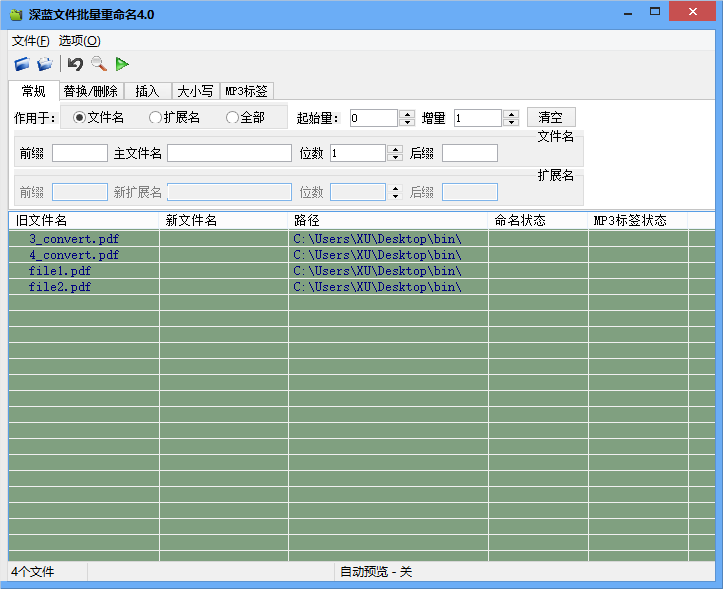The width and height of the screenshot is (723, 589).
Task: Select the 全部 radio button
Action: pos(232,117)
